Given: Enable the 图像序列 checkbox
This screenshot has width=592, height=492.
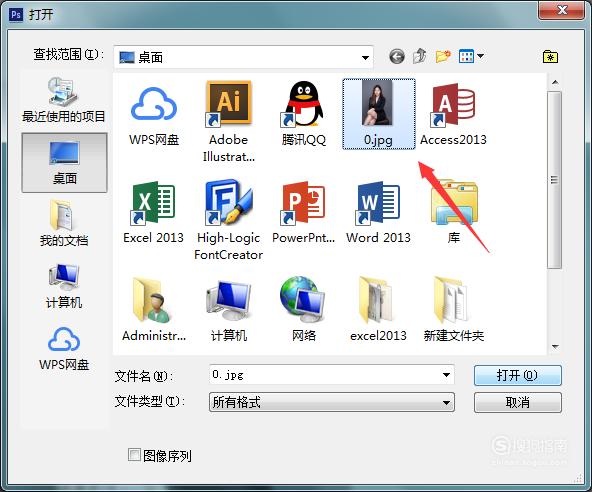Looking at the screenshot, I should pyautogui.click(x=134, y=455).
